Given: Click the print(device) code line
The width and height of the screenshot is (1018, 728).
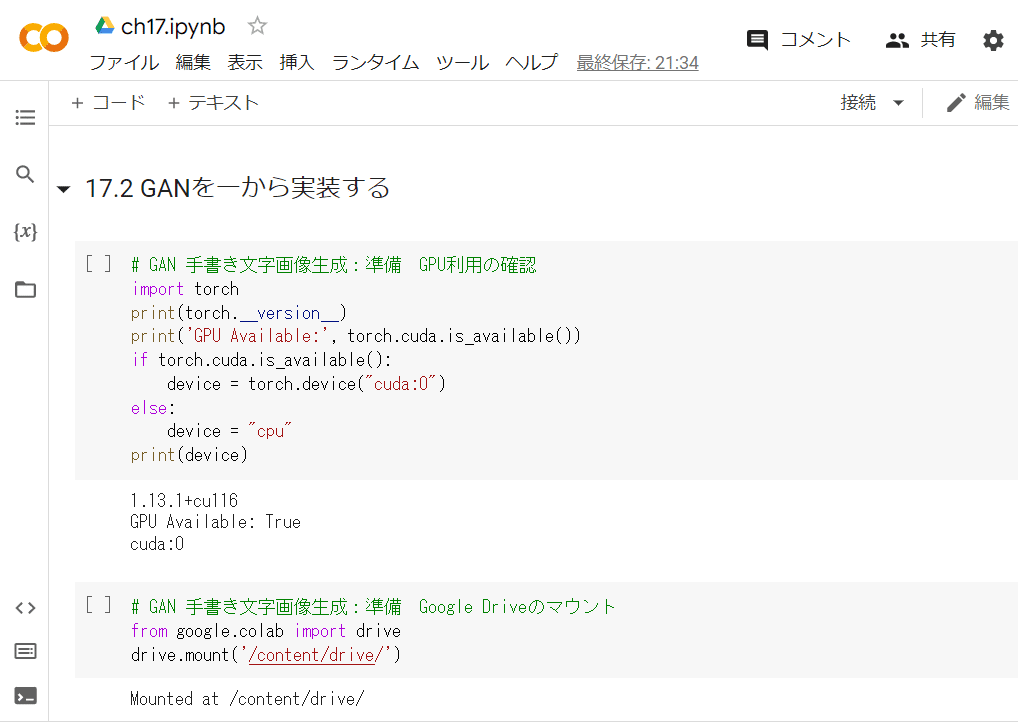Looking at the screenshot, I should pos(189,455).
